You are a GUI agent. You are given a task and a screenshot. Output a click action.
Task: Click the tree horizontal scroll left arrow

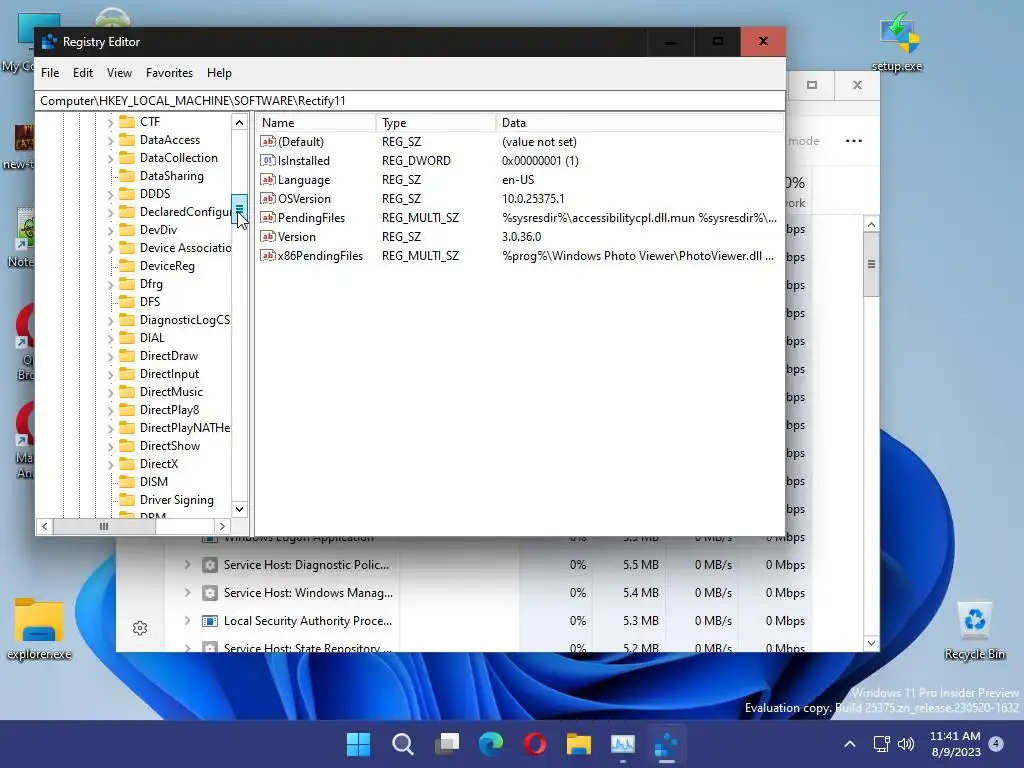click(44, 526)
